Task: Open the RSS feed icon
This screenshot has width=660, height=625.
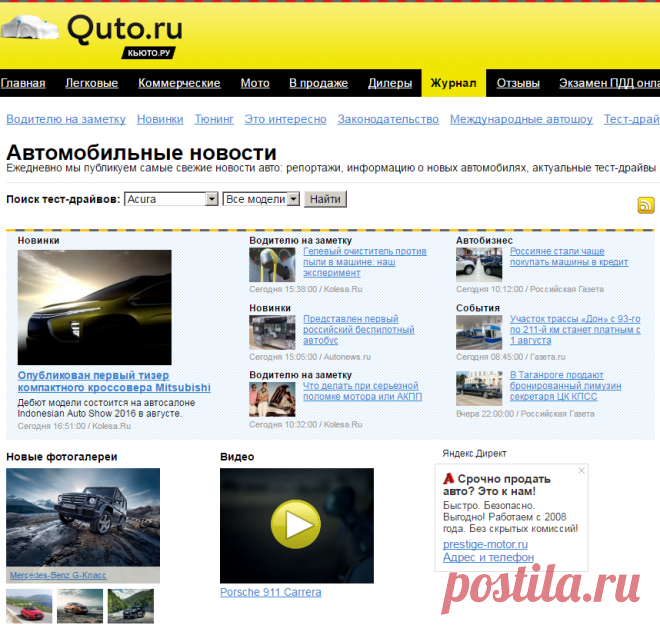Action: [646, 205]
